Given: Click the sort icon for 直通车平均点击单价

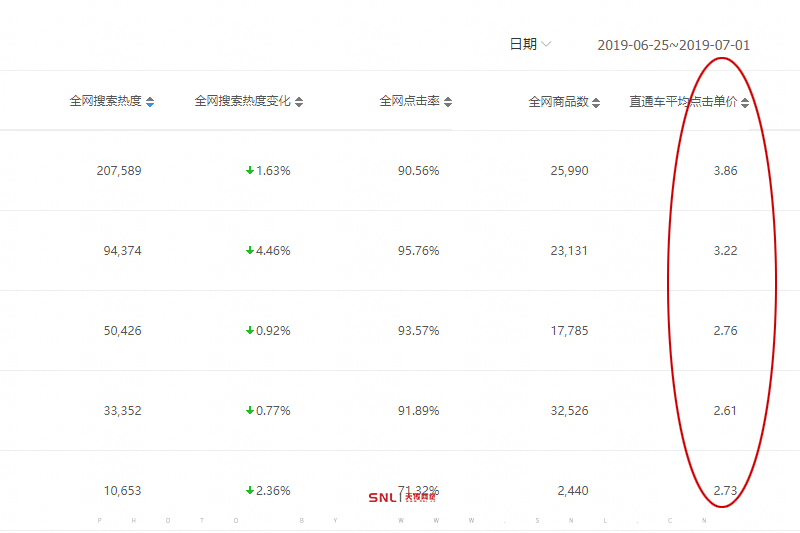Looking at the screenshot, I should click(x=745, y=103).
